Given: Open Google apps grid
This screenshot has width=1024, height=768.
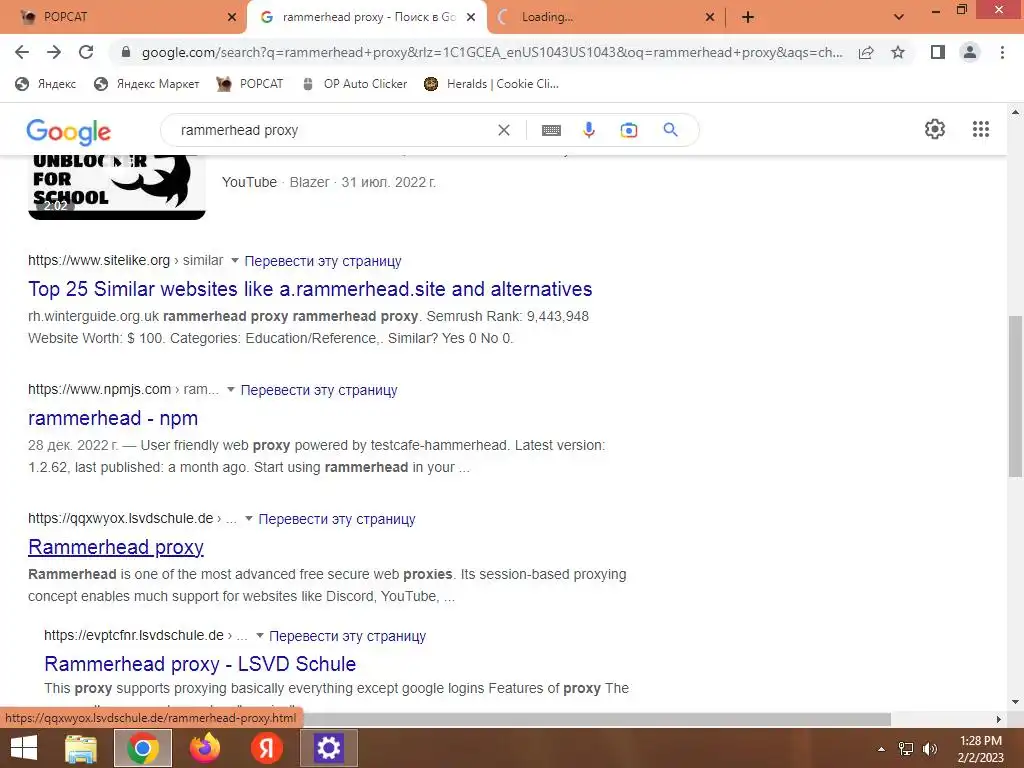Looking at the screenshot, I should click(980, 129).
